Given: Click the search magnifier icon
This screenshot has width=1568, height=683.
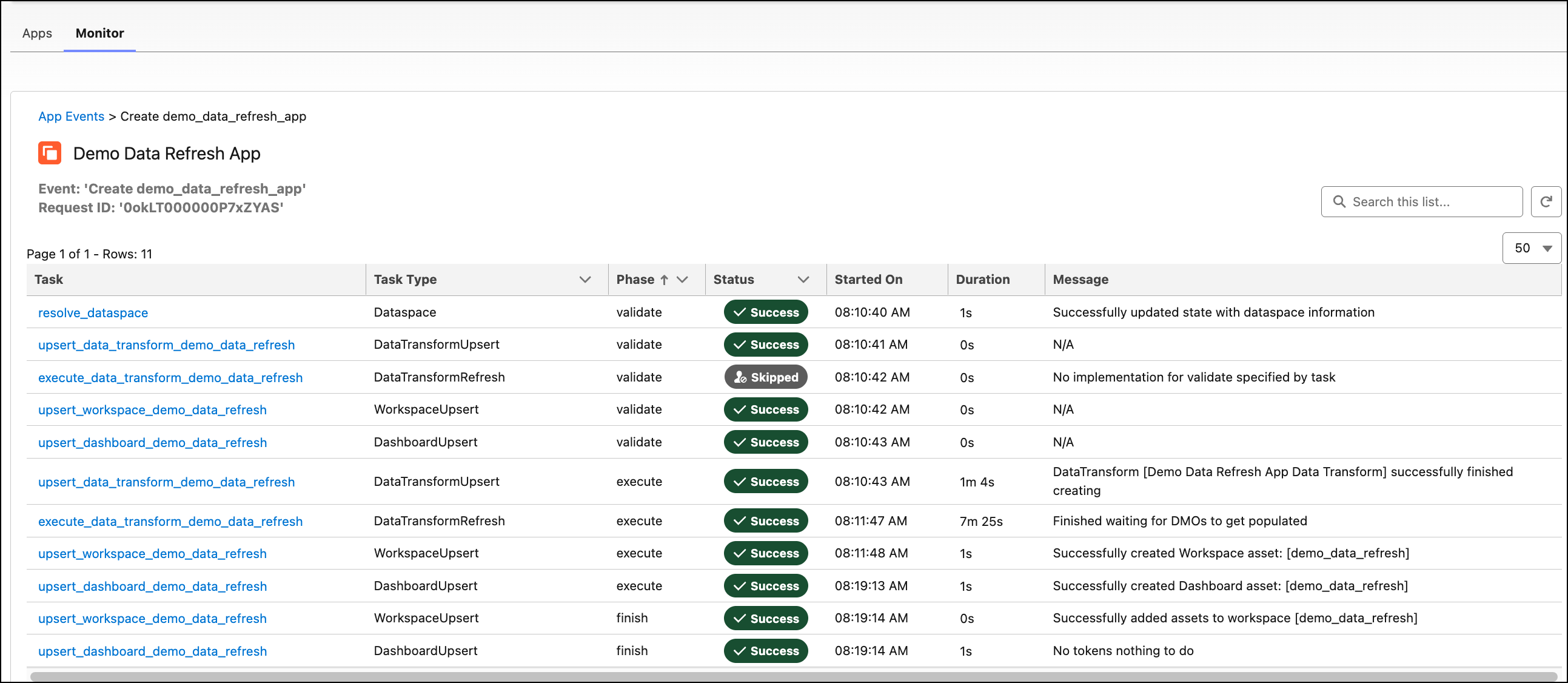Looking at the screenshot, I should [x=1339, y=201].
